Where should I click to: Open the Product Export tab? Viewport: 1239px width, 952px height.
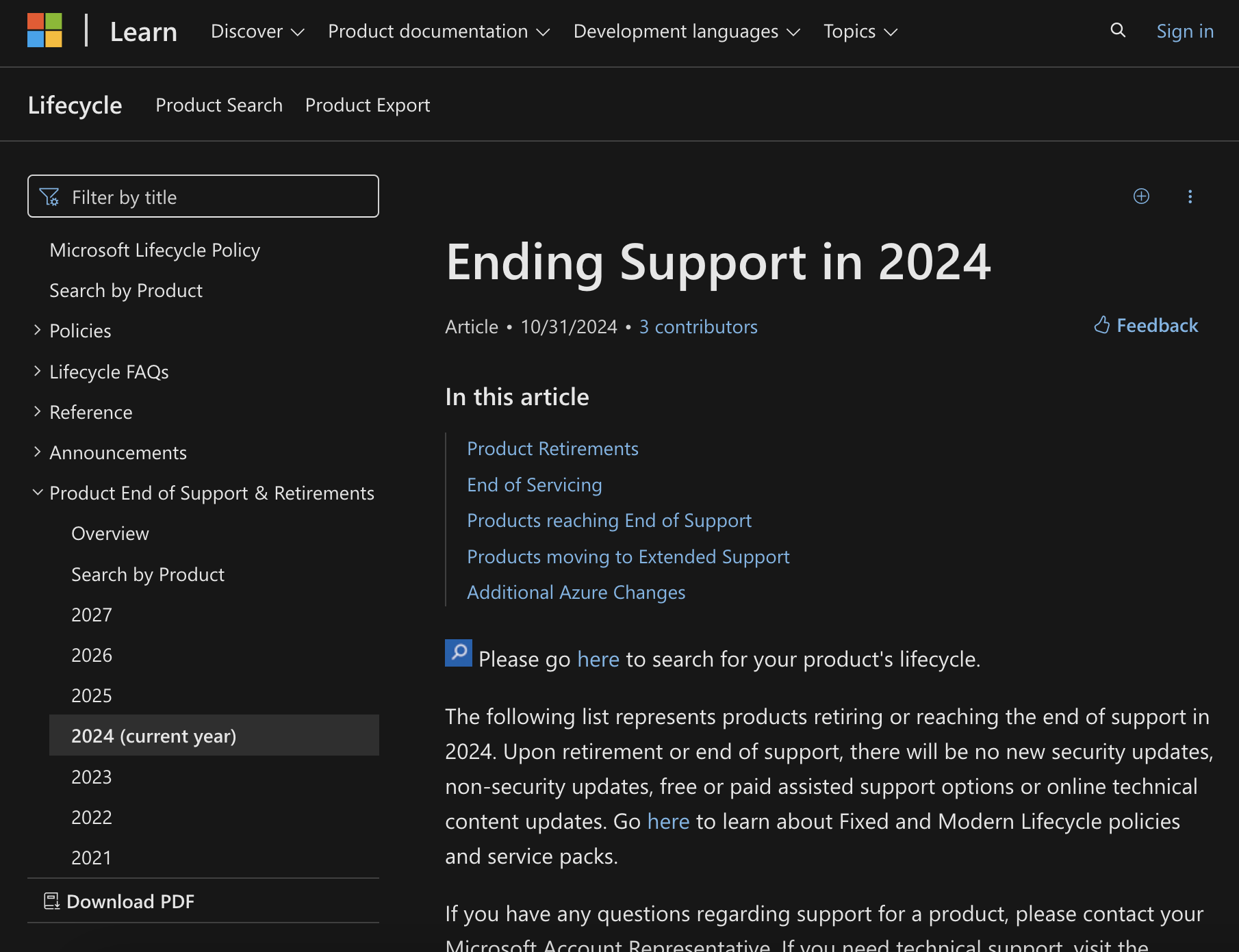tap(368, 105)
